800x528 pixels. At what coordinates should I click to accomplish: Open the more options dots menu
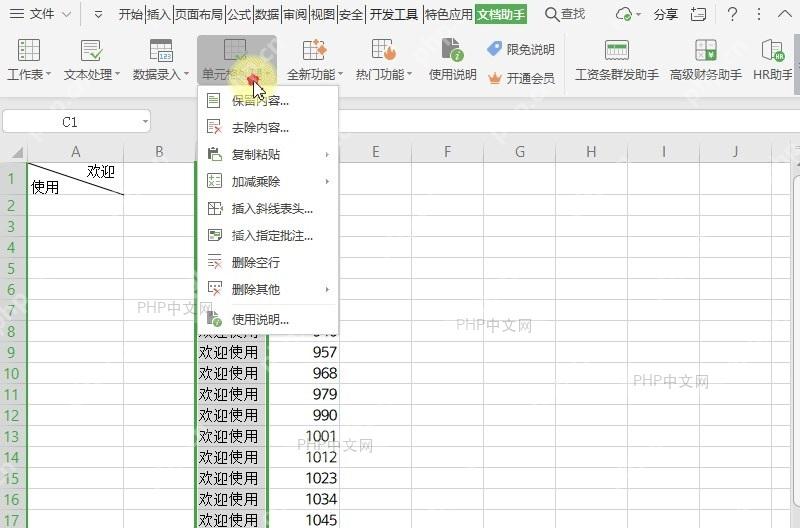(759, 14)
